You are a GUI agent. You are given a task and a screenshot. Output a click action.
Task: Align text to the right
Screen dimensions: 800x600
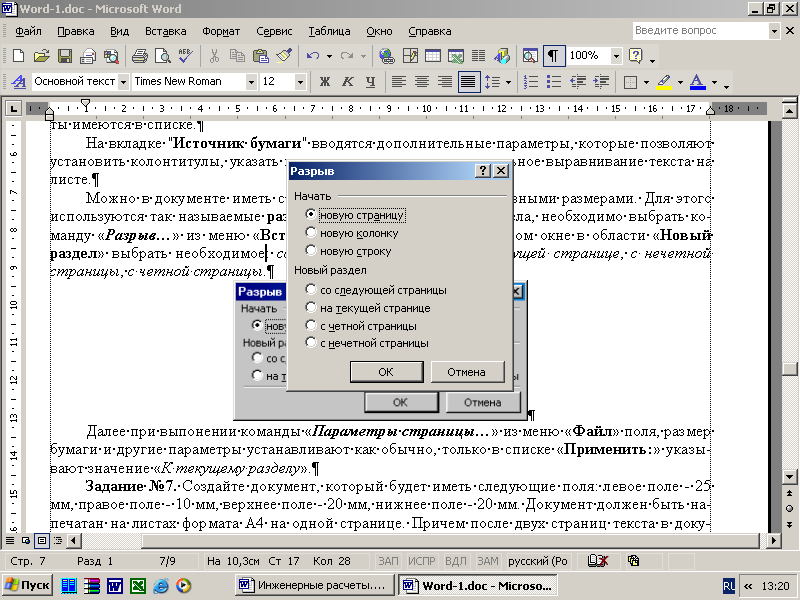tap(445, 82)
